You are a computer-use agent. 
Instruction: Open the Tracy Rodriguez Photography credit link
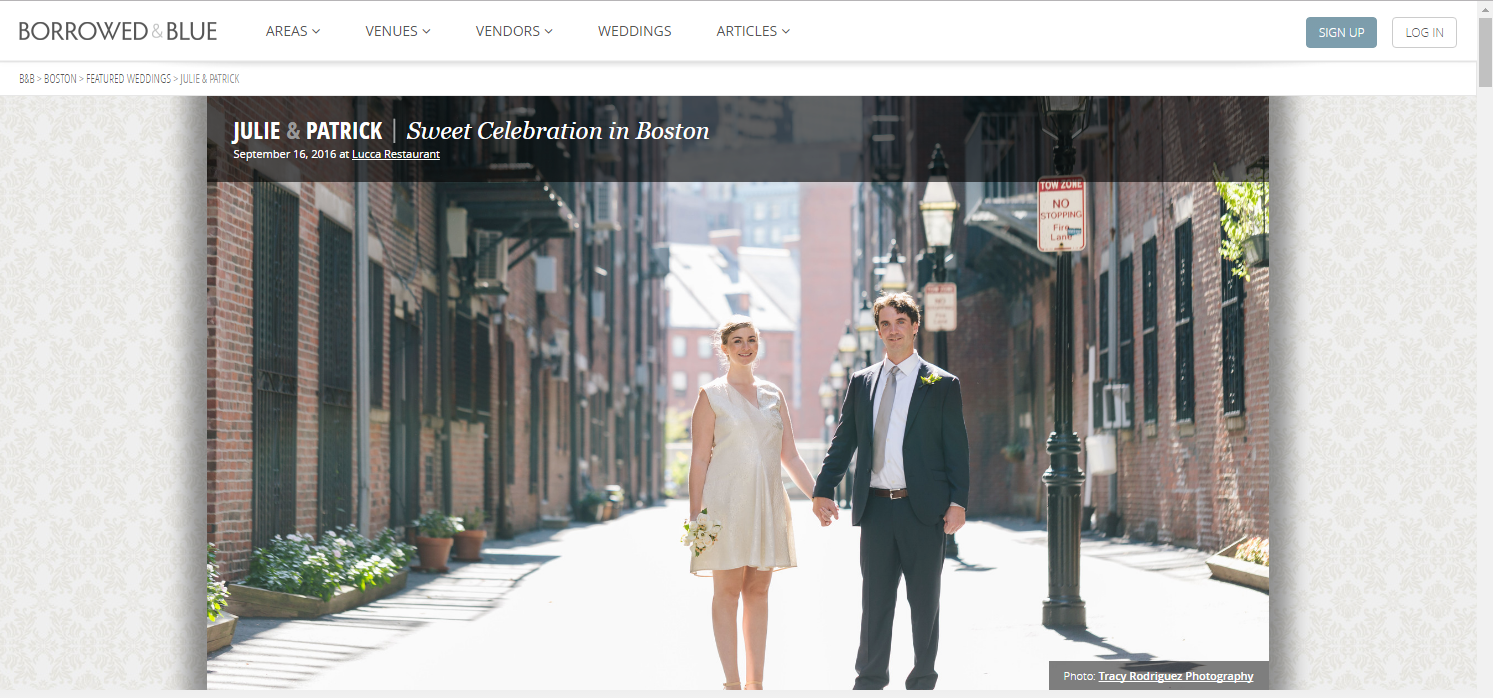coord(1176,675)
